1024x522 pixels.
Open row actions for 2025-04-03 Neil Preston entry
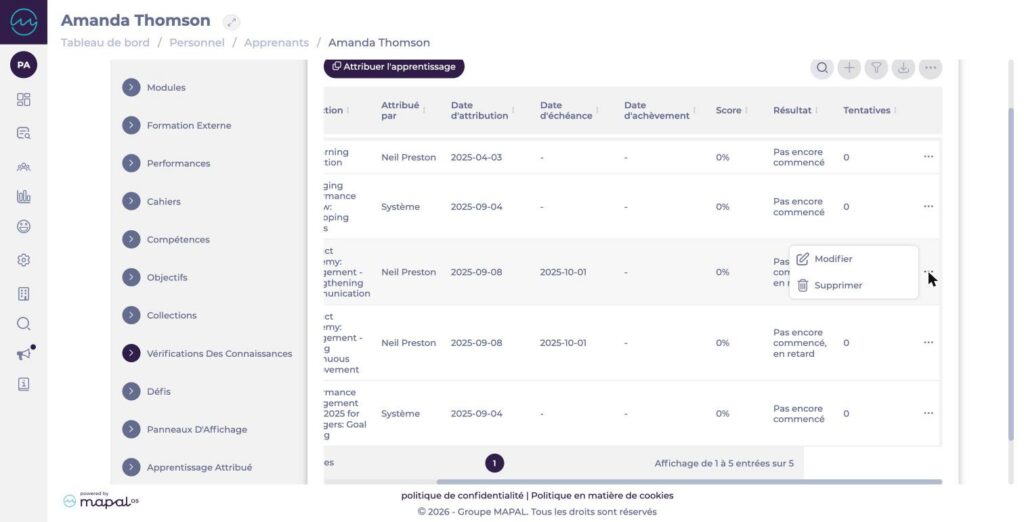click(x=928, y=157)
